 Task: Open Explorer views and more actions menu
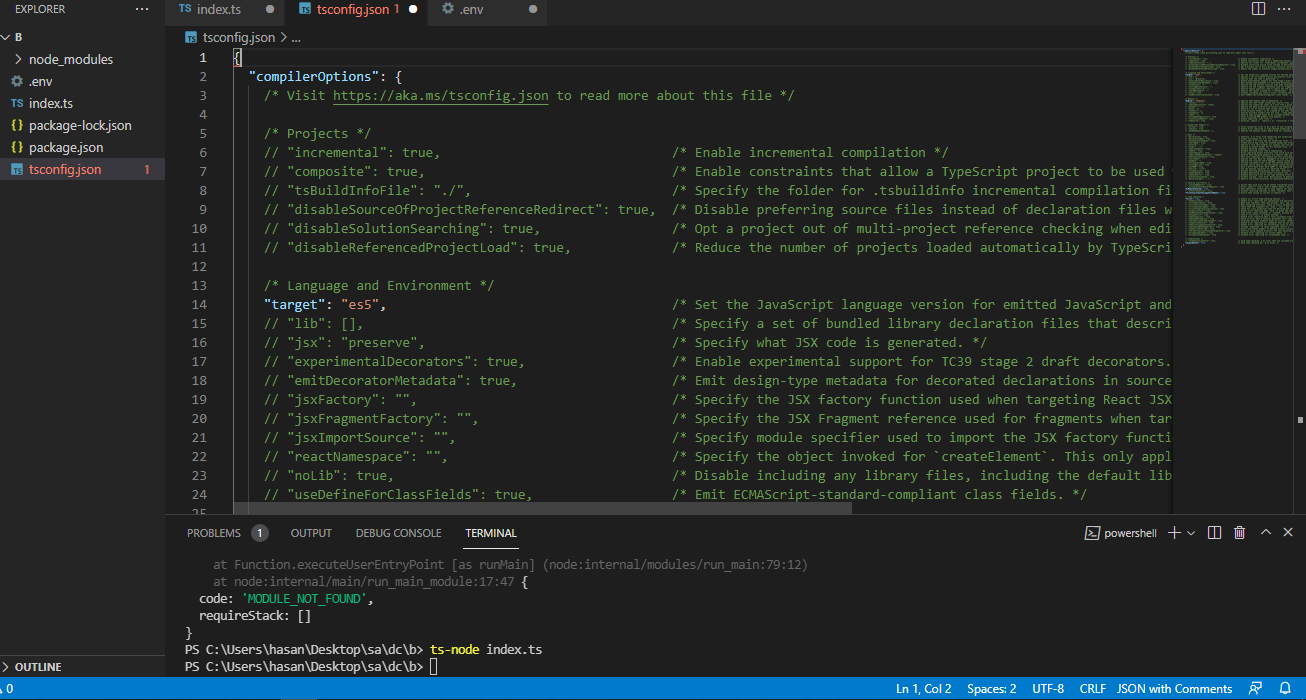[x=142, y=9]
